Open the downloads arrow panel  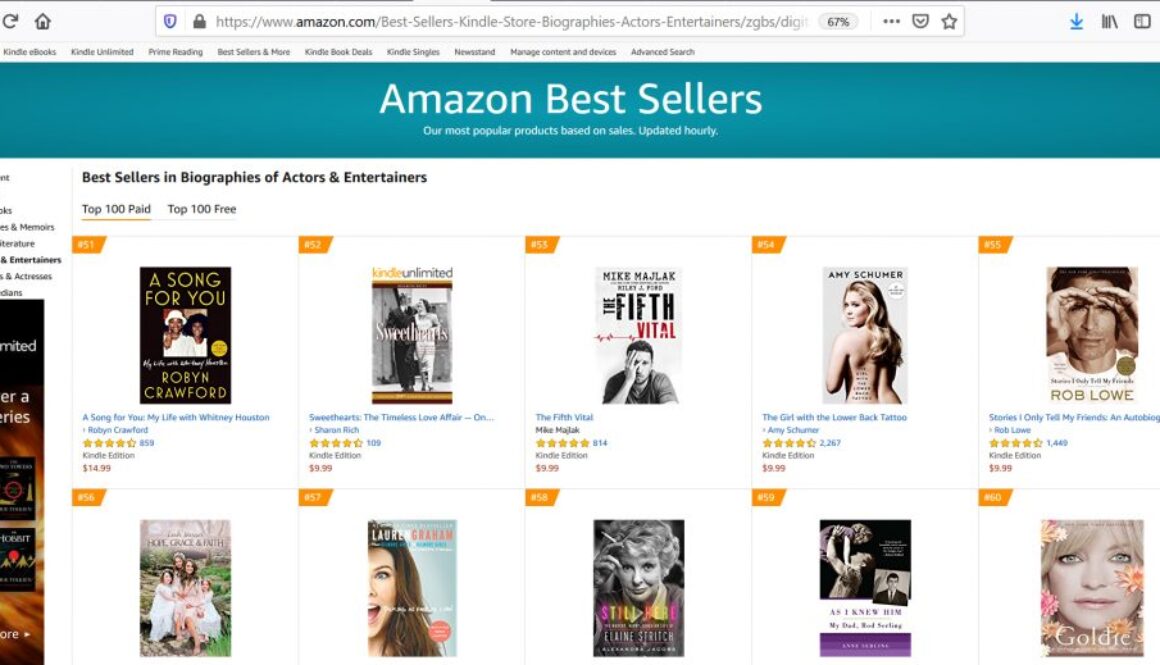tap(1076, 21)
